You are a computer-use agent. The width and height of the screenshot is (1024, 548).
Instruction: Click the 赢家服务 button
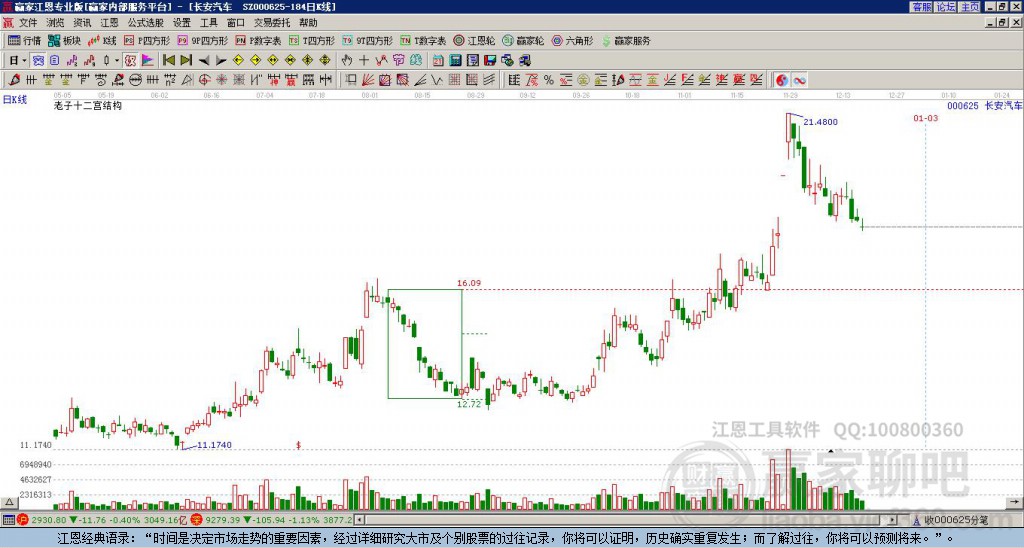coord(626,40)
